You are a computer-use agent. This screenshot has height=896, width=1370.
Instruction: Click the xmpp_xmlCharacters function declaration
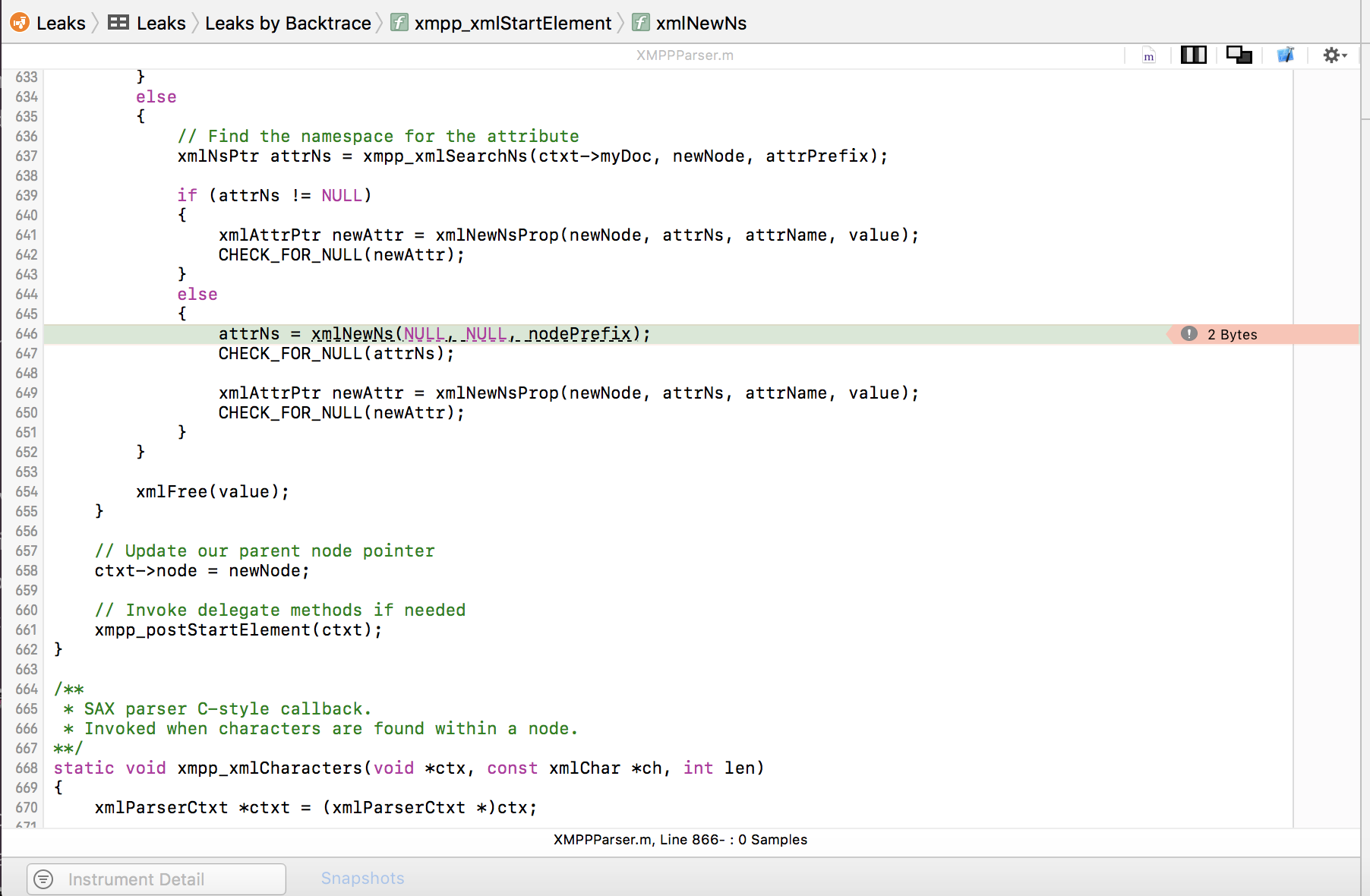point(409,768)
